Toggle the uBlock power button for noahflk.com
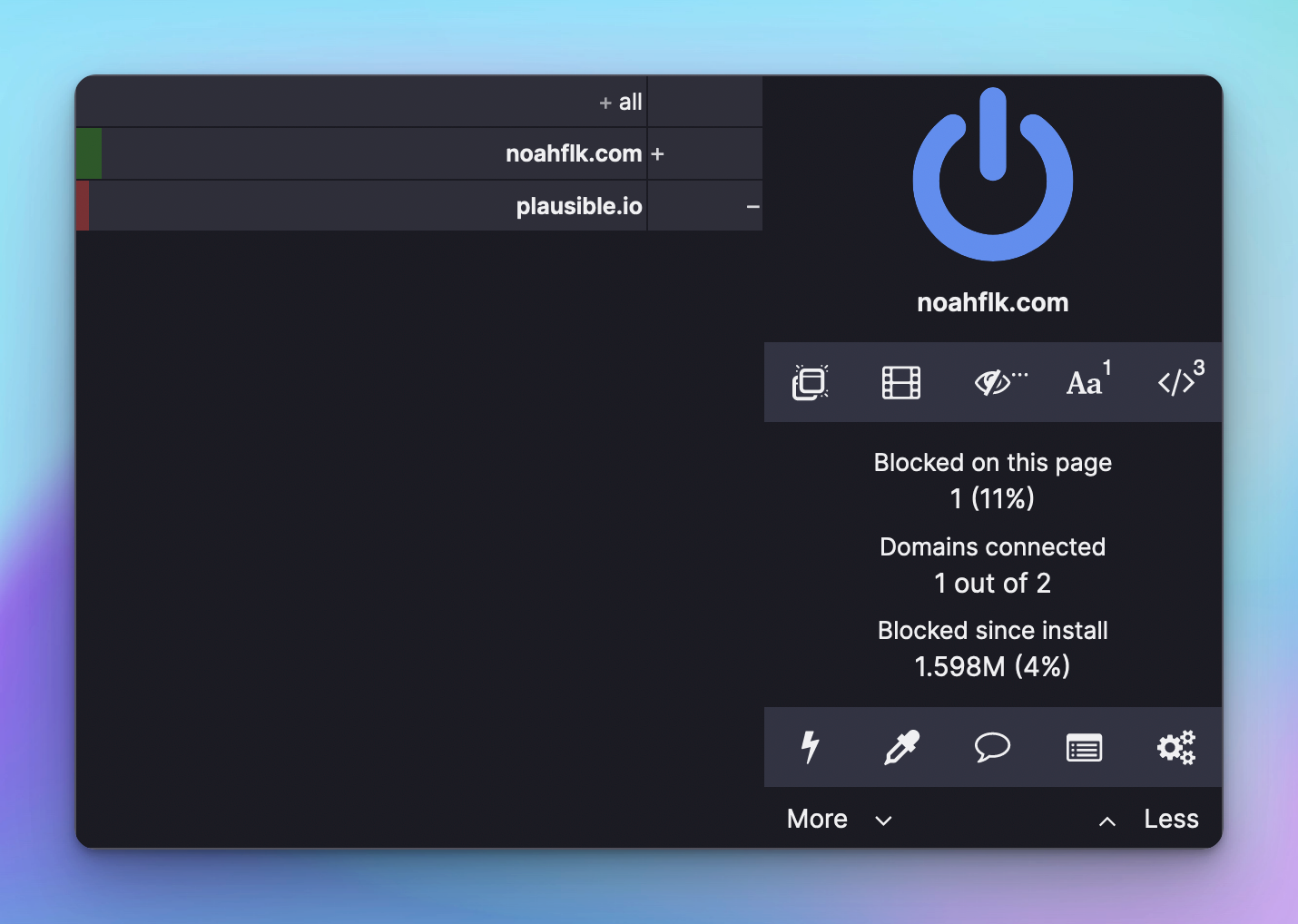This screenshot has height=924, width=1298. click(x=992, y=175)
